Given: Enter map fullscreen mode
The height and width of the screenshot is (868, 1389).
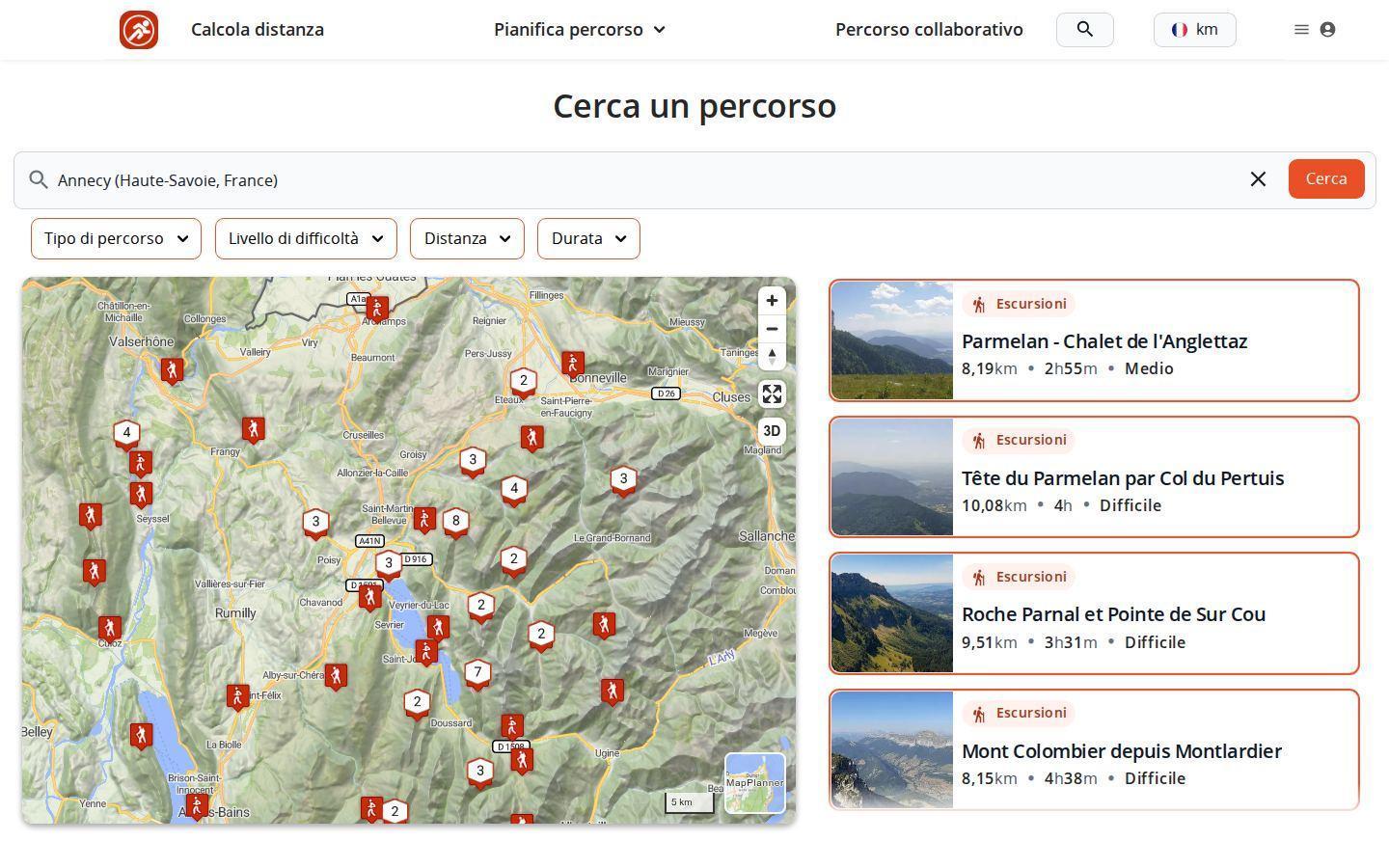Looking at the screenshot, I should [x=772, y=393].
